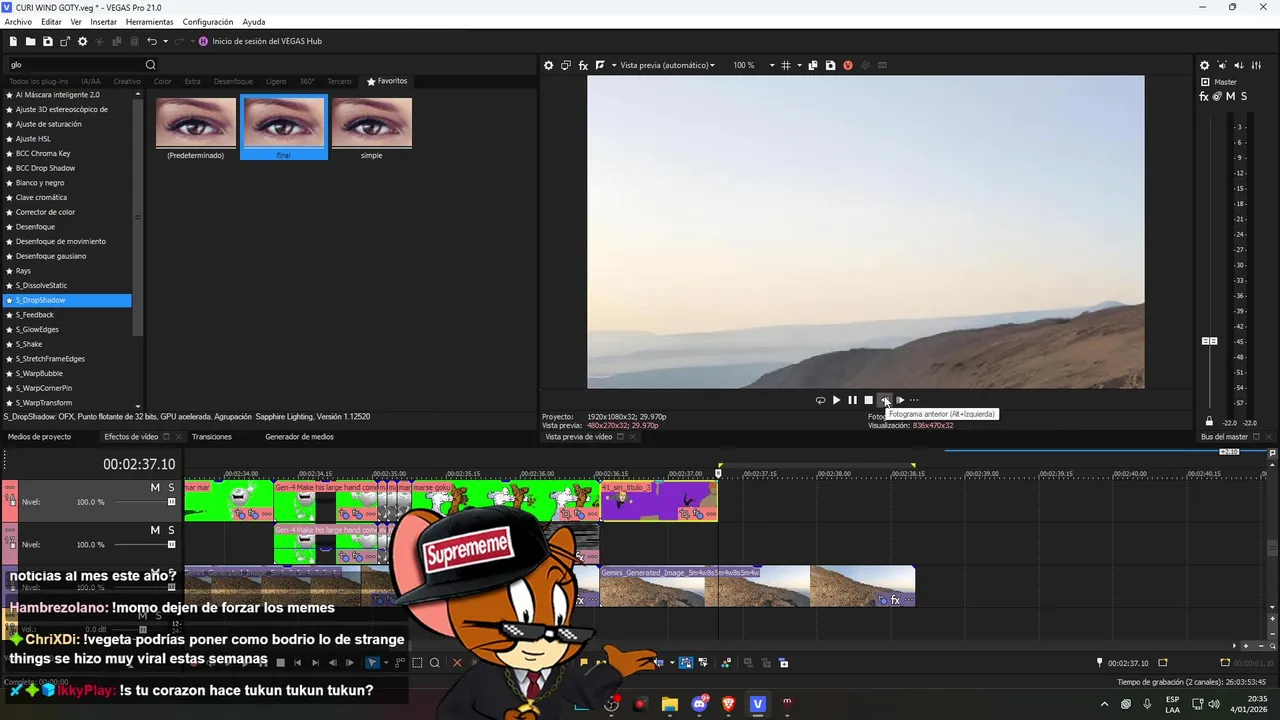This screenshot has height=720, width=1280.
Task: Choose the (Predeterminado) preset thumbnail
Action: [196, 128]
